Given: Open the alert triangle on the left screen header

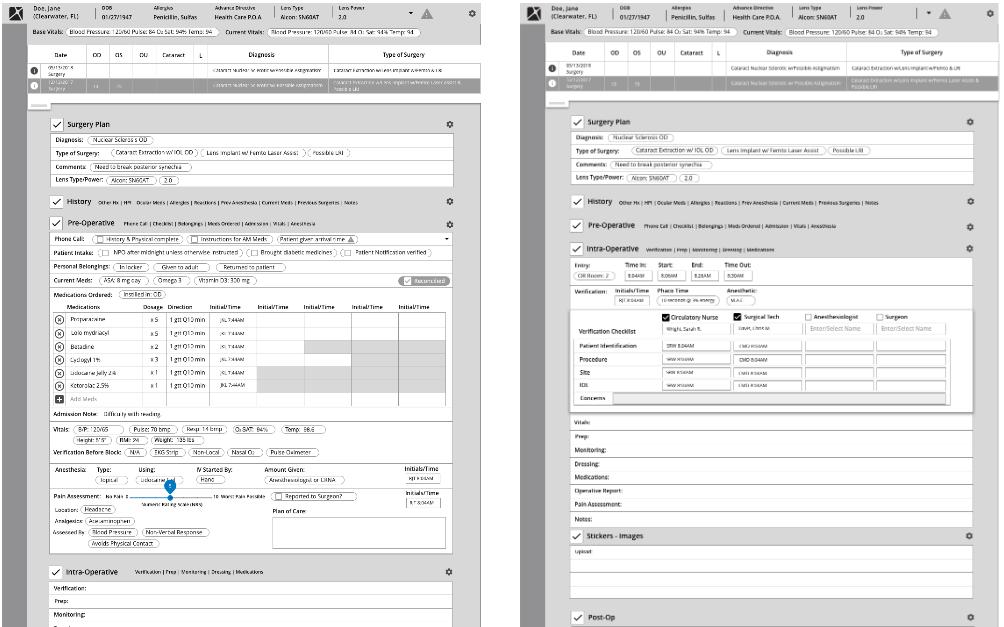Looking at the screenshot, I should [427, 13].
